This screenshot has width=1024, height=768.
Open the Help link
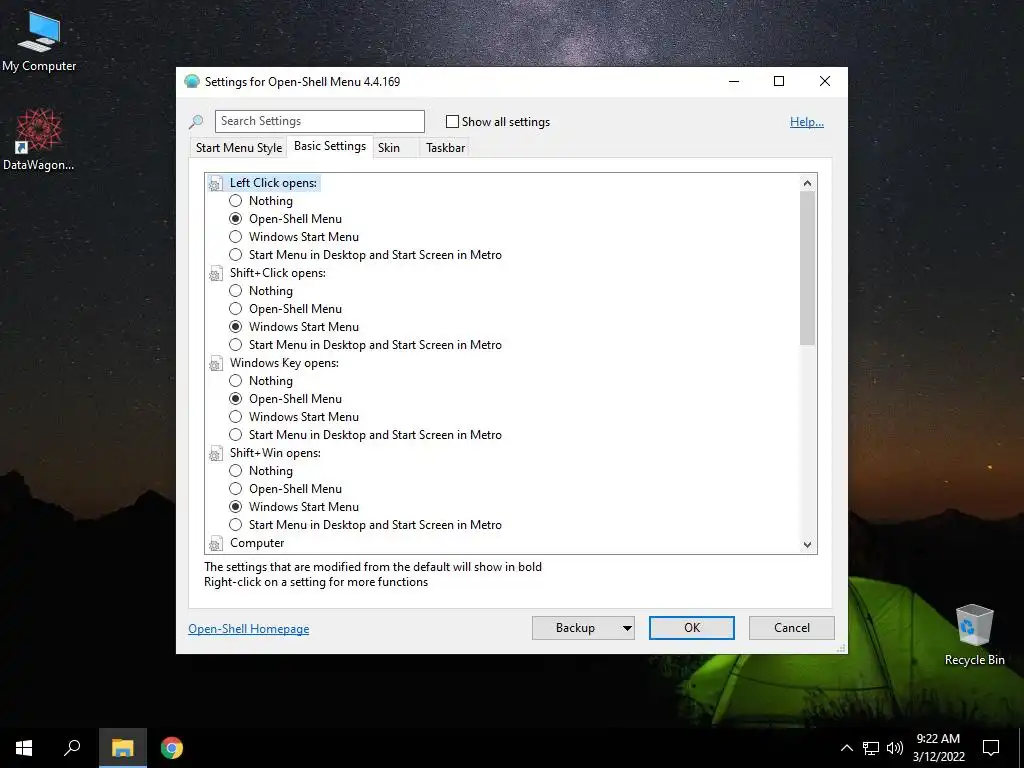click(x=807, y=122)
